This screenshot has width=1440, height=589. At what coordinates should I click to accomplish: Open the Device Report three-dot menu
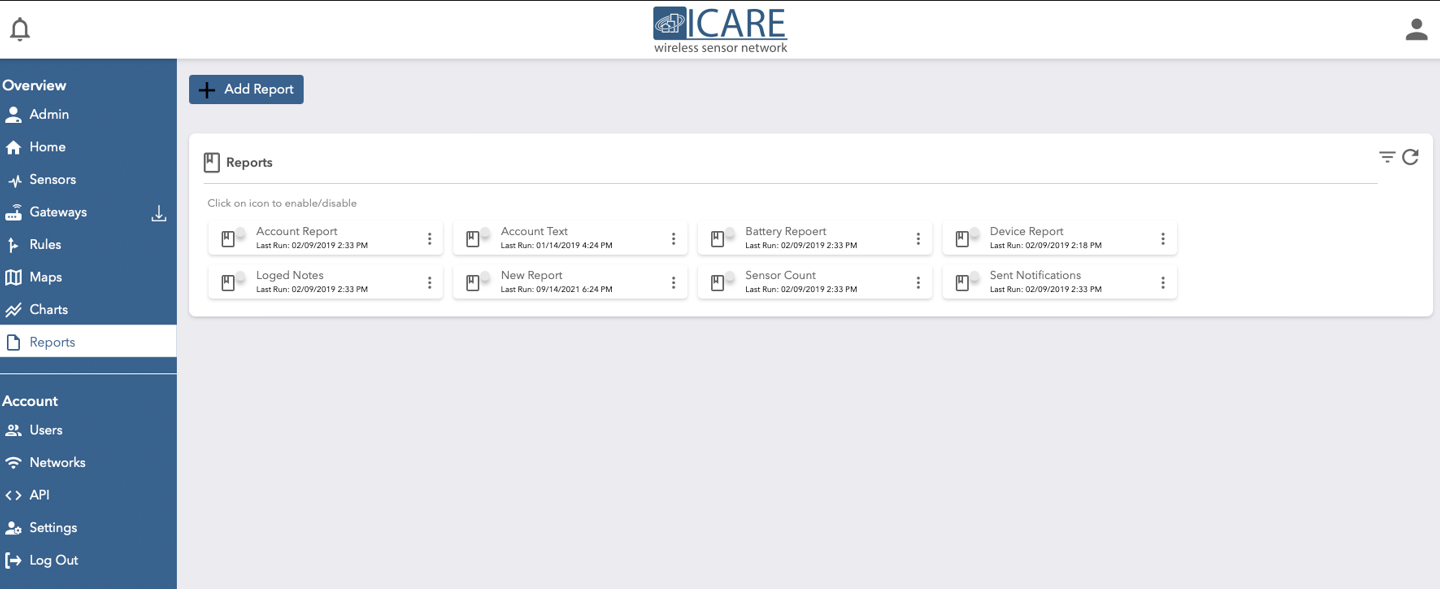1162,239
